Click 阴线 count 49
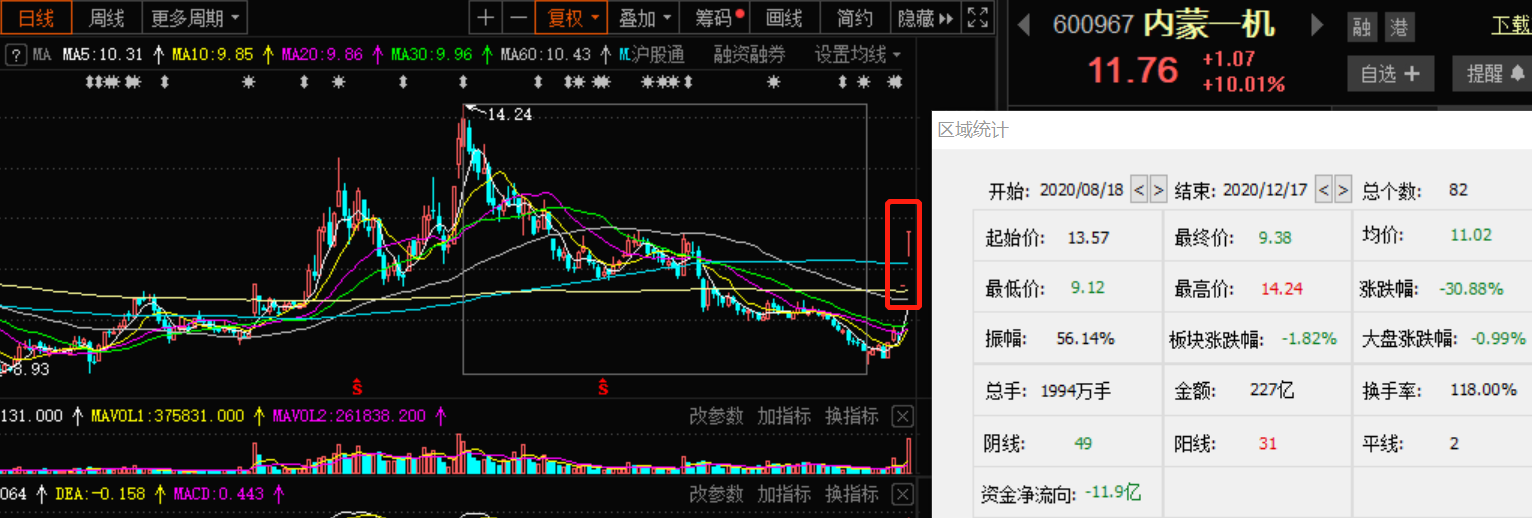This screenshot has width=1532, height=518. pos(1083,443)
